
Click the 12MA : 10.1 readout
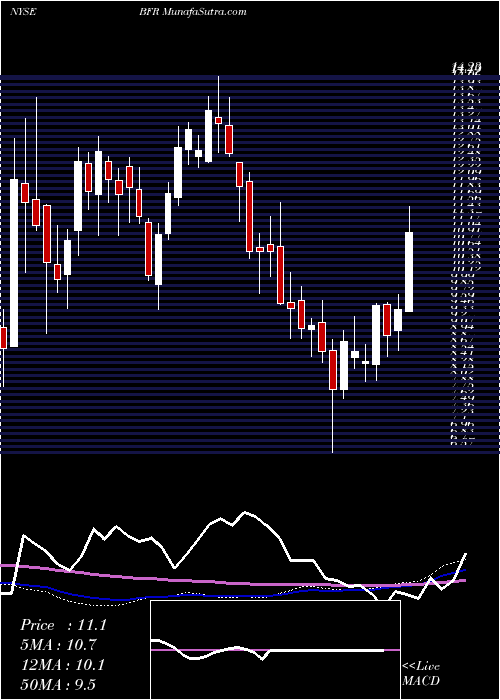62,665
